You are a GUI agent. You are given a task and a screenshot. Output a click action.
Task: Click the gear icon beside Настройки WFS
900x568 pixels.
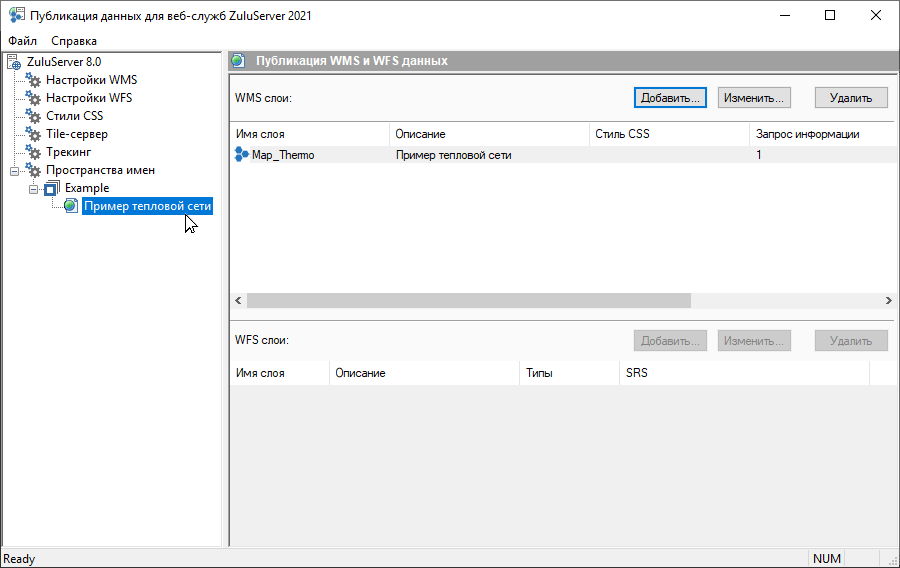(x=34, y=98)
